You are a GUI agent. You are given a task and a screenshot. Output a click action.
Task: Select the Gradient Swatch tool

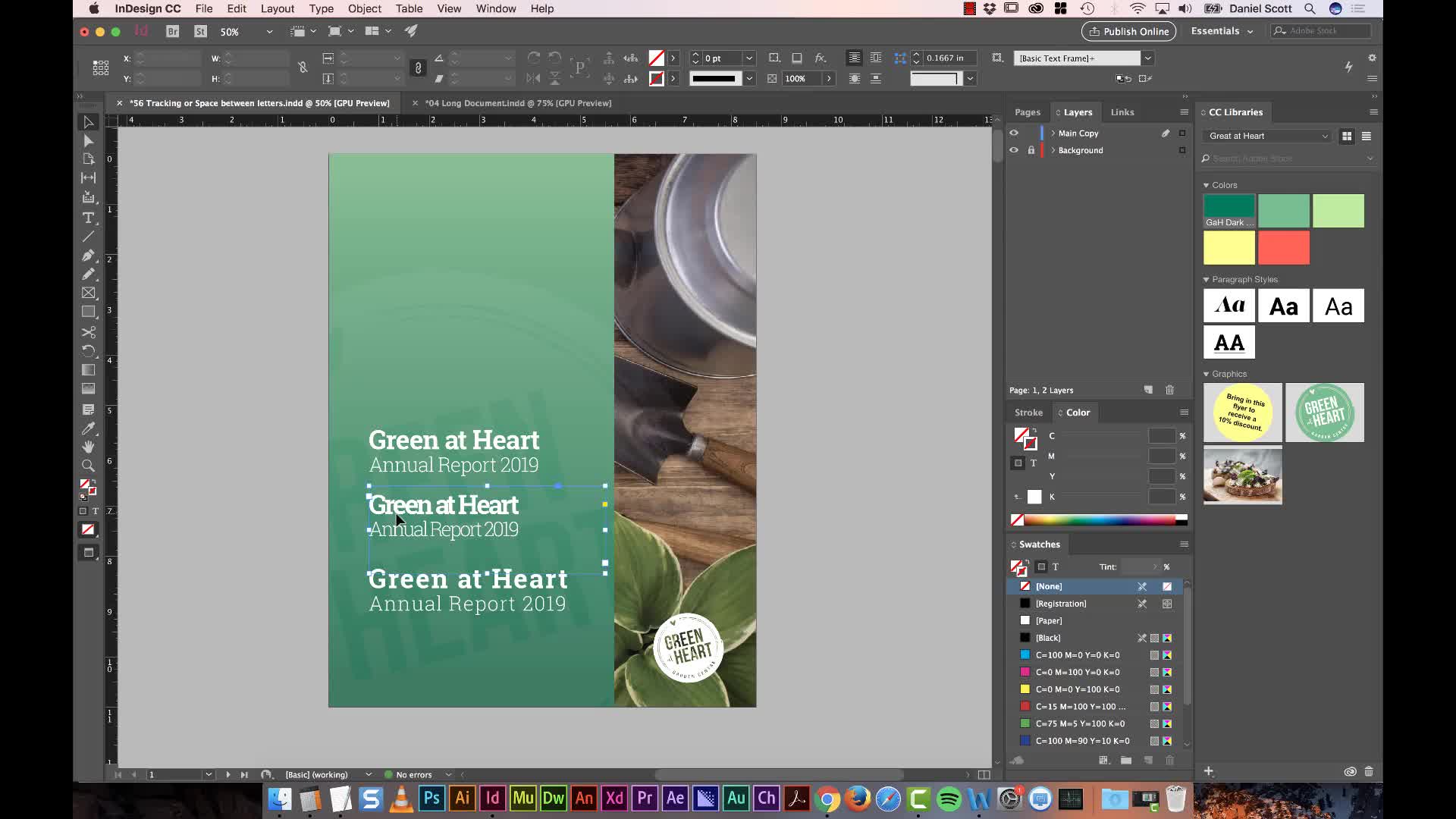coord(89,370)
